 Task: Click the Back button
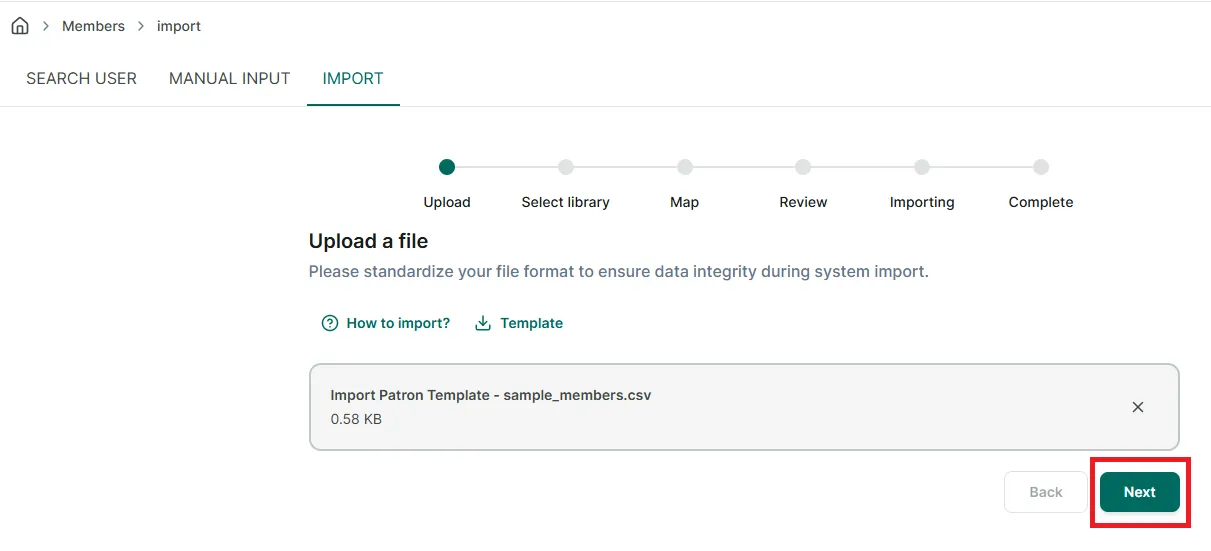[1046, 492]
